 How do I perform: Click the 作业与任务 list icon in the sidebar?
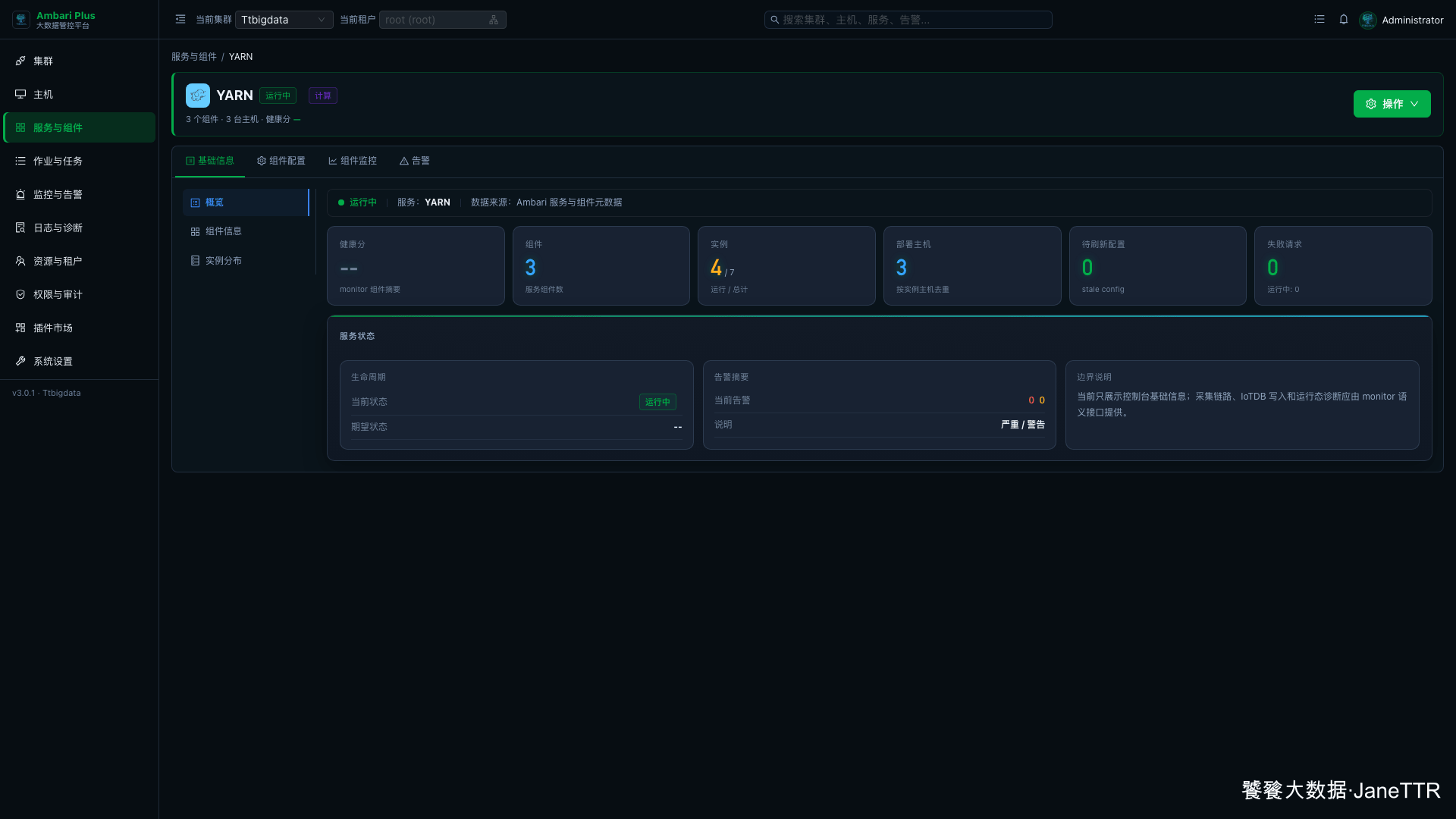coord(20,161)
